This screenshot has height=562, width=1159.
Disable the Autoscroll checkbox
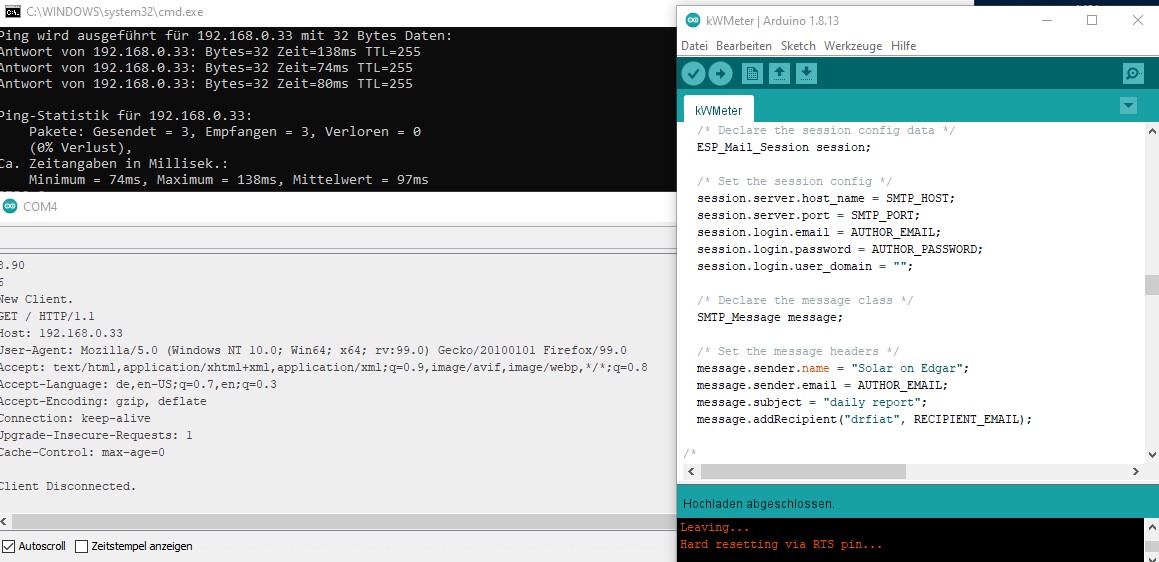[x=9, y=546]
